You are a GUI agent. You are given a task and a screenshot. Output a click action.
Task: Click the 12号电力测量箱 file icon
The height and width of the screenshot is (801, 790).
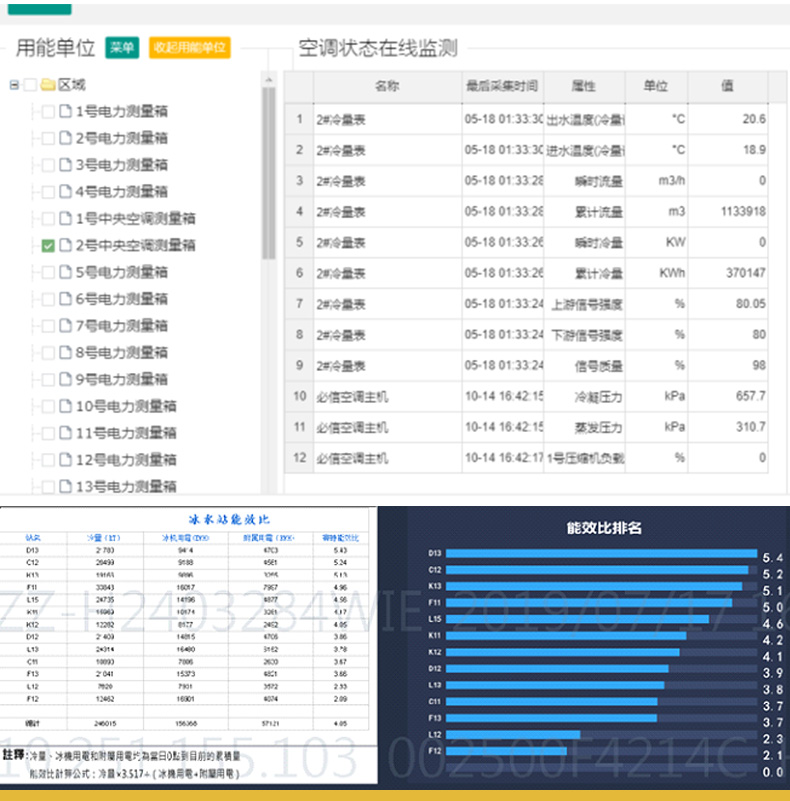coord(65,459)
